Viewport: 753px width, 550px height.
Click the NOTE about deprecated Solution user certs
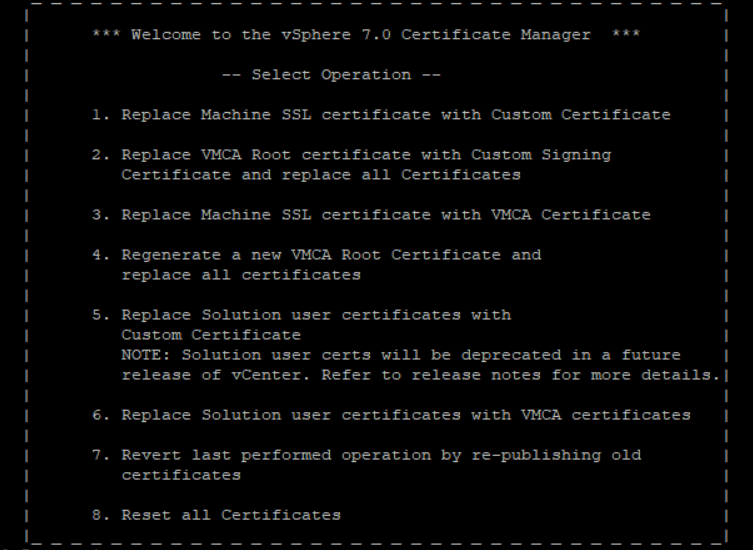(x=401, y=355)
